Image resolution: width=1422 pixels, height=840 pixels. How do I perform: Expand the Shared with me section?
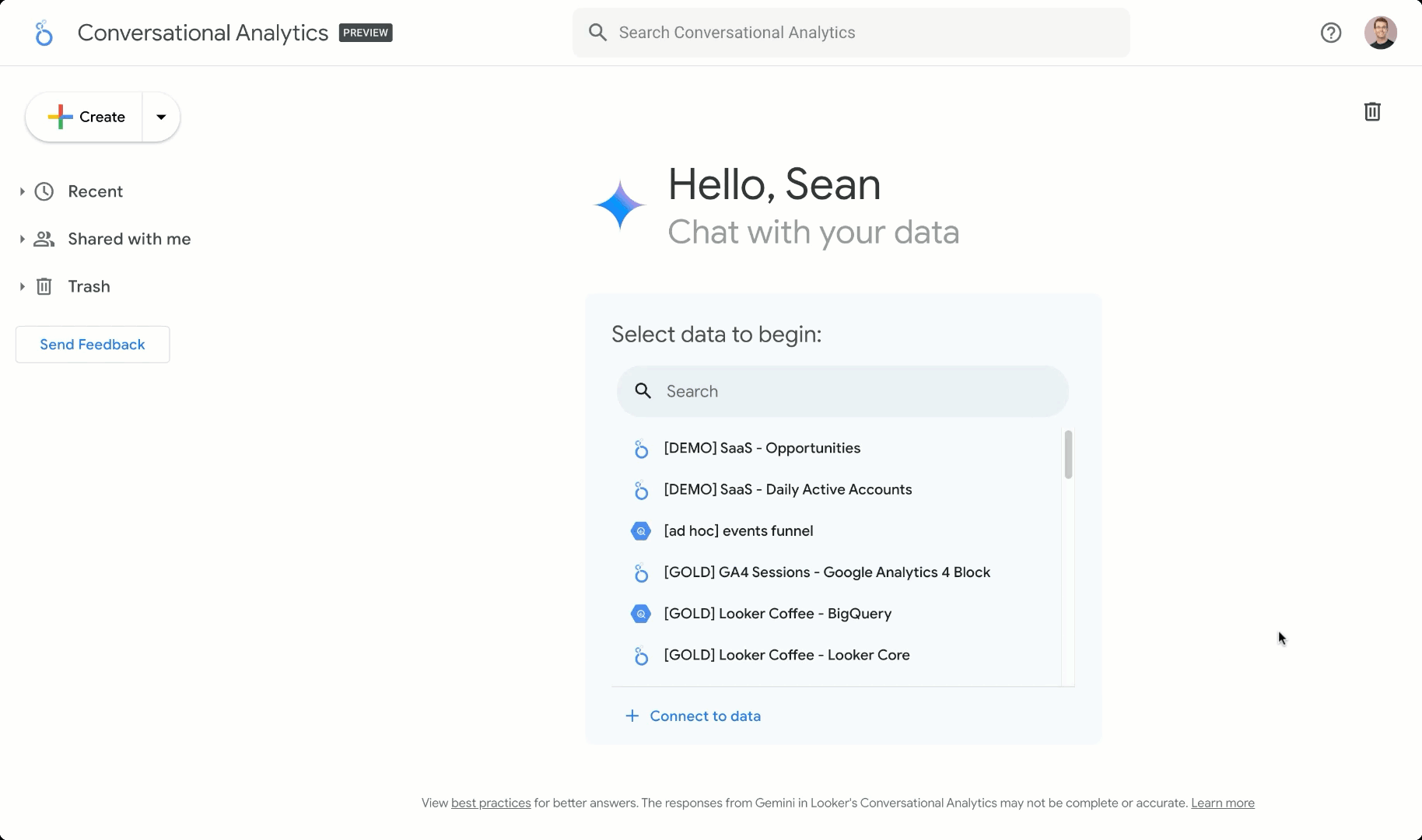coord(21,239)
